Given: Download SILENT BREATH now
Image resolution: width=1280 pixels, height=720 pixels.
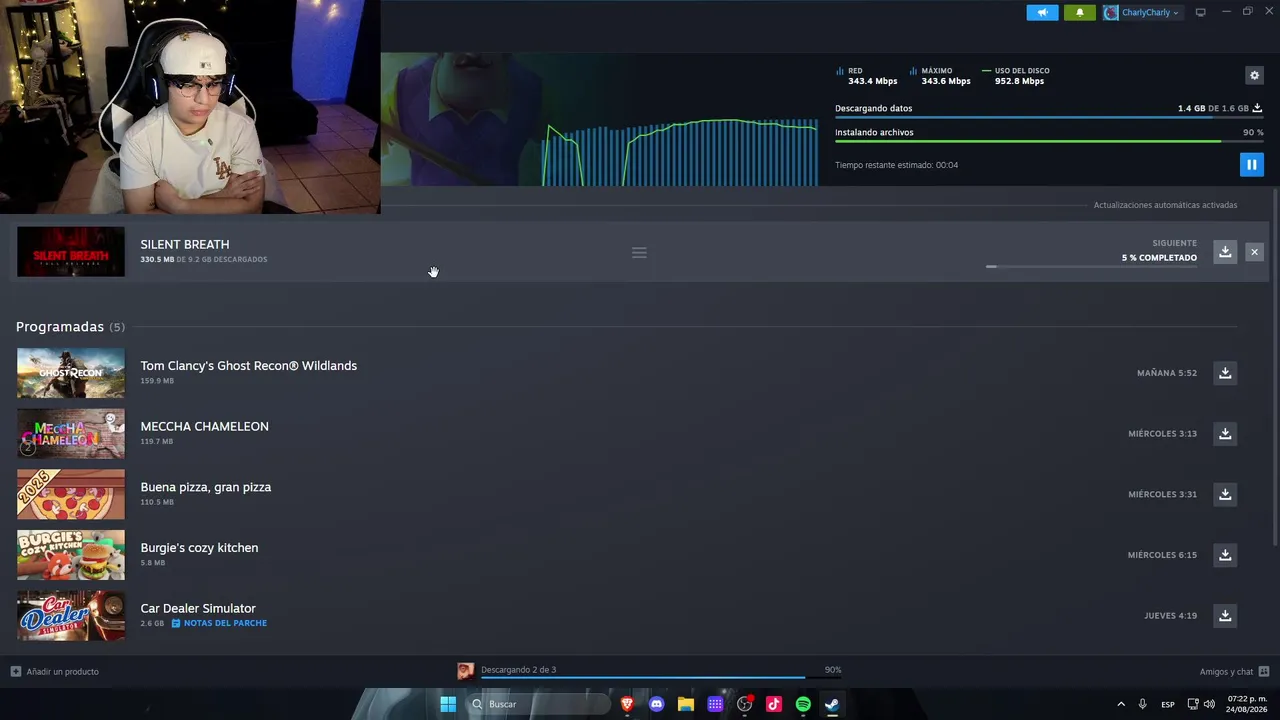Looking at the screenshot, I should click(x=1225, y=252).
